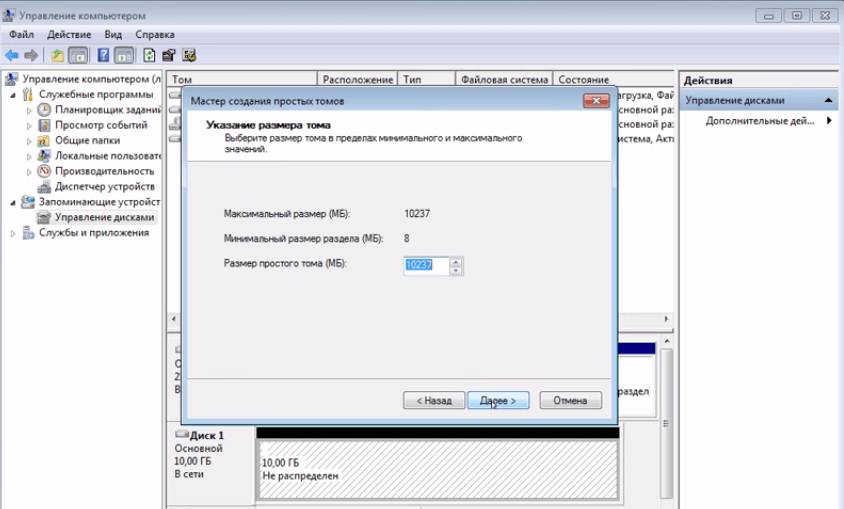The width and height of the screenshot is (844, 509).
Task: Select Диспетчер устройств in tree
Action: click(104, 187)
